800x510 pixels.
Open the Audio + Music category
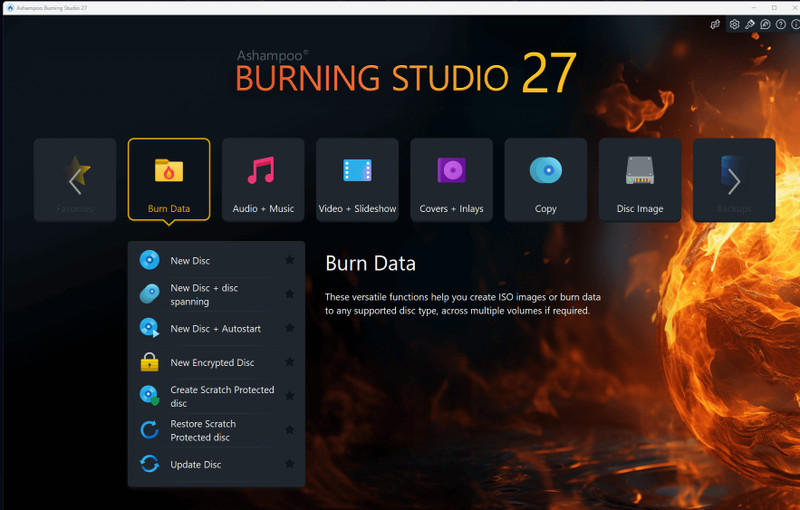(x=263, y=180)
